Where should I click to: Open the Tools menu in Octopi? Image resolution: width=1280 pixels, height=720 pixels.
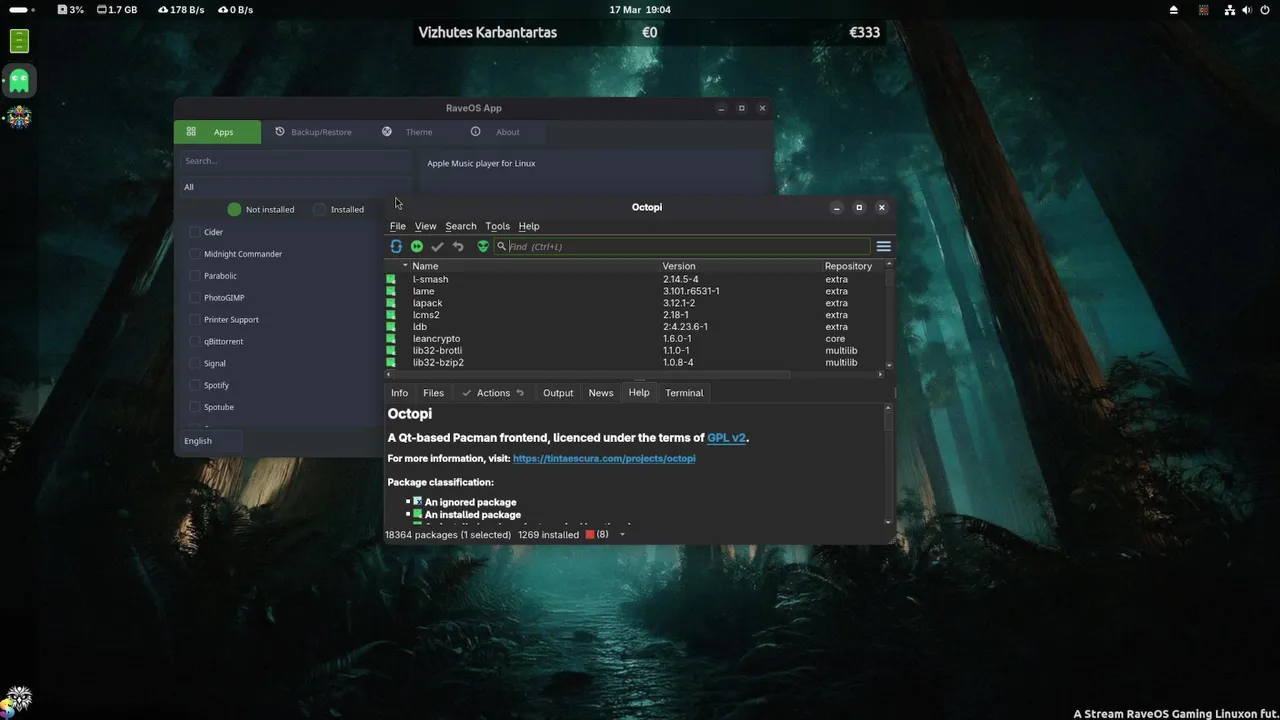[x=498, y=226]
